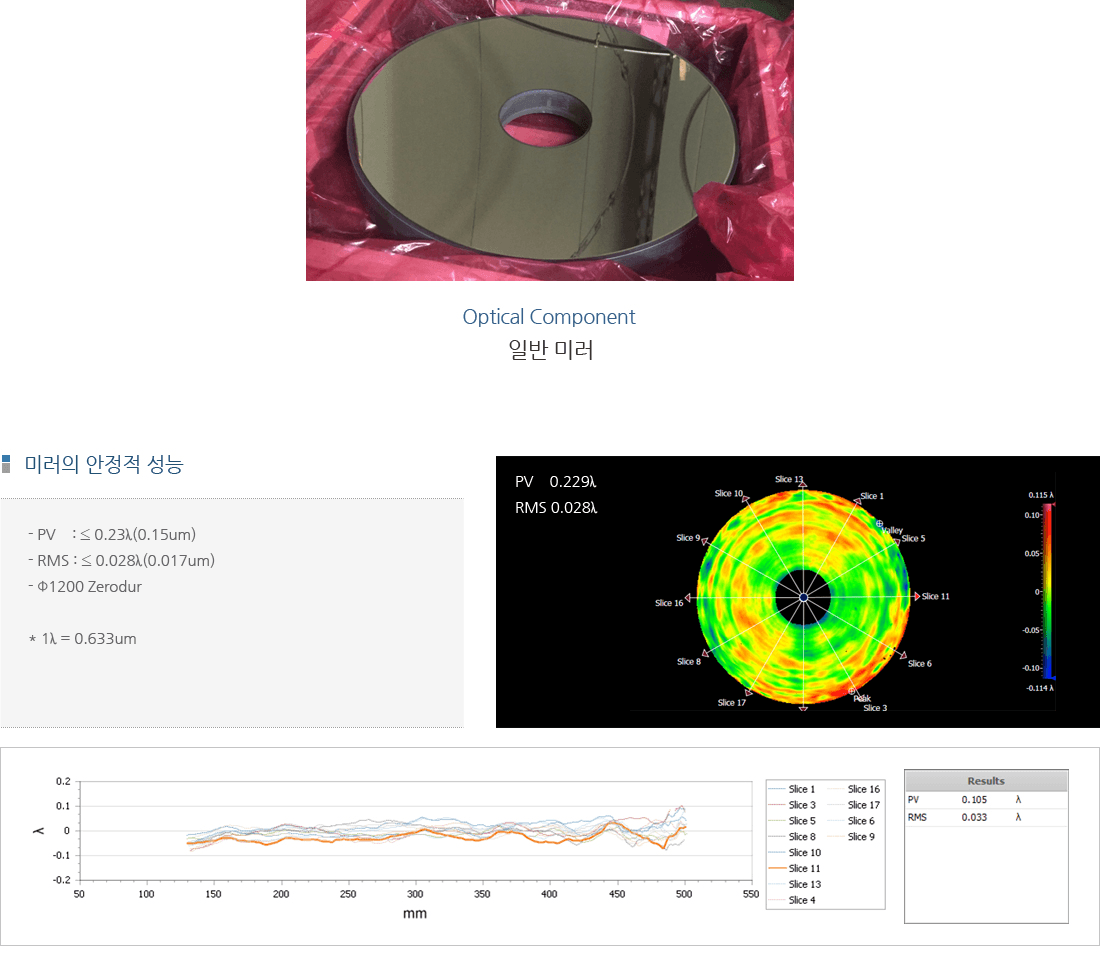The width and height of the screenshot is (1100, 964).
Task: Click 'Slice 10' in the chart legend
Action: pos(804,853)
